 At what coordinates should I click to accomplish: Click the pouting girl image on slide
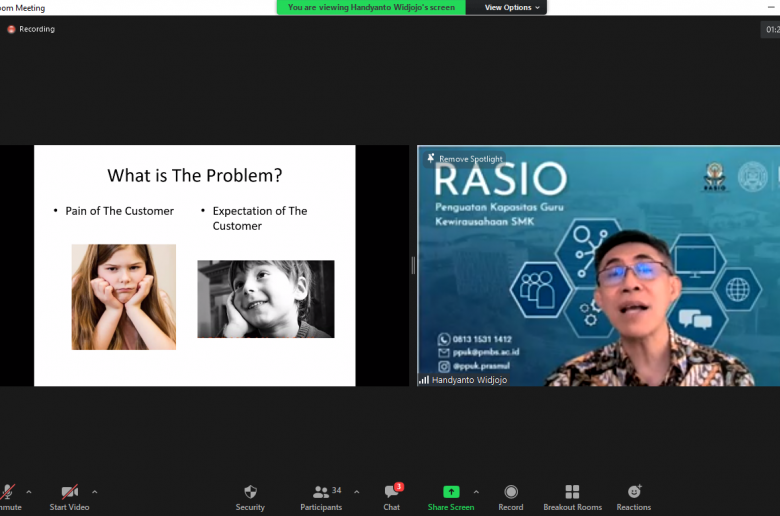click(x=123, y=296)
